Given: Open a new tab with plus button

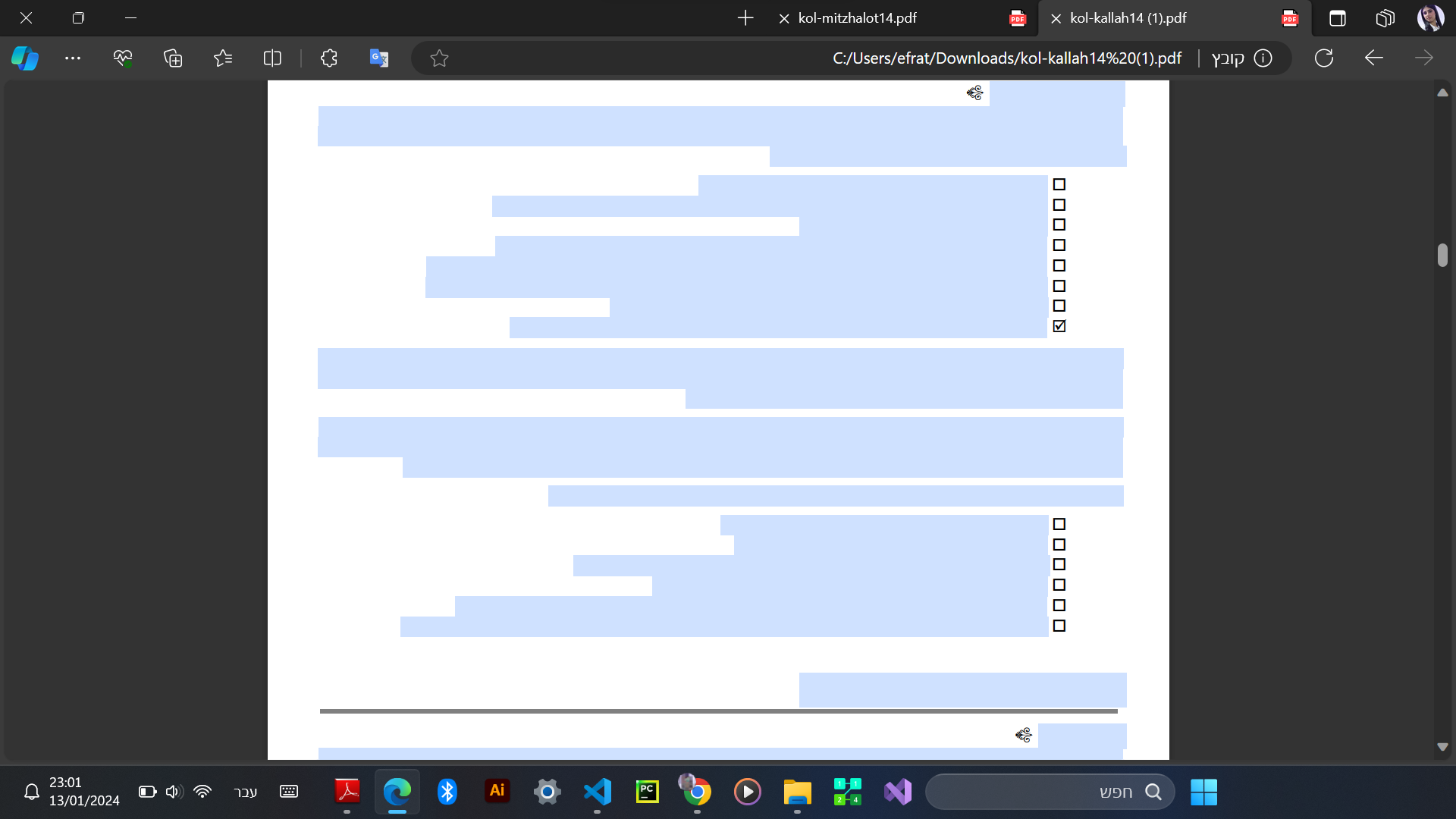Looking at the screenshot, I should (x=745, y=18).
